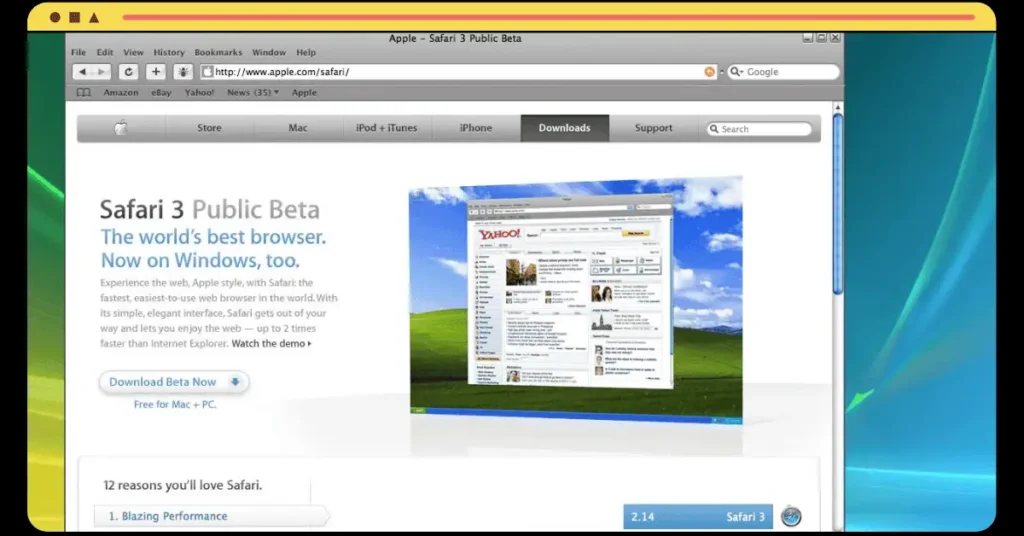Click the Safari forward arrow button
The image size is (1024, 536).
pos(101,72)
